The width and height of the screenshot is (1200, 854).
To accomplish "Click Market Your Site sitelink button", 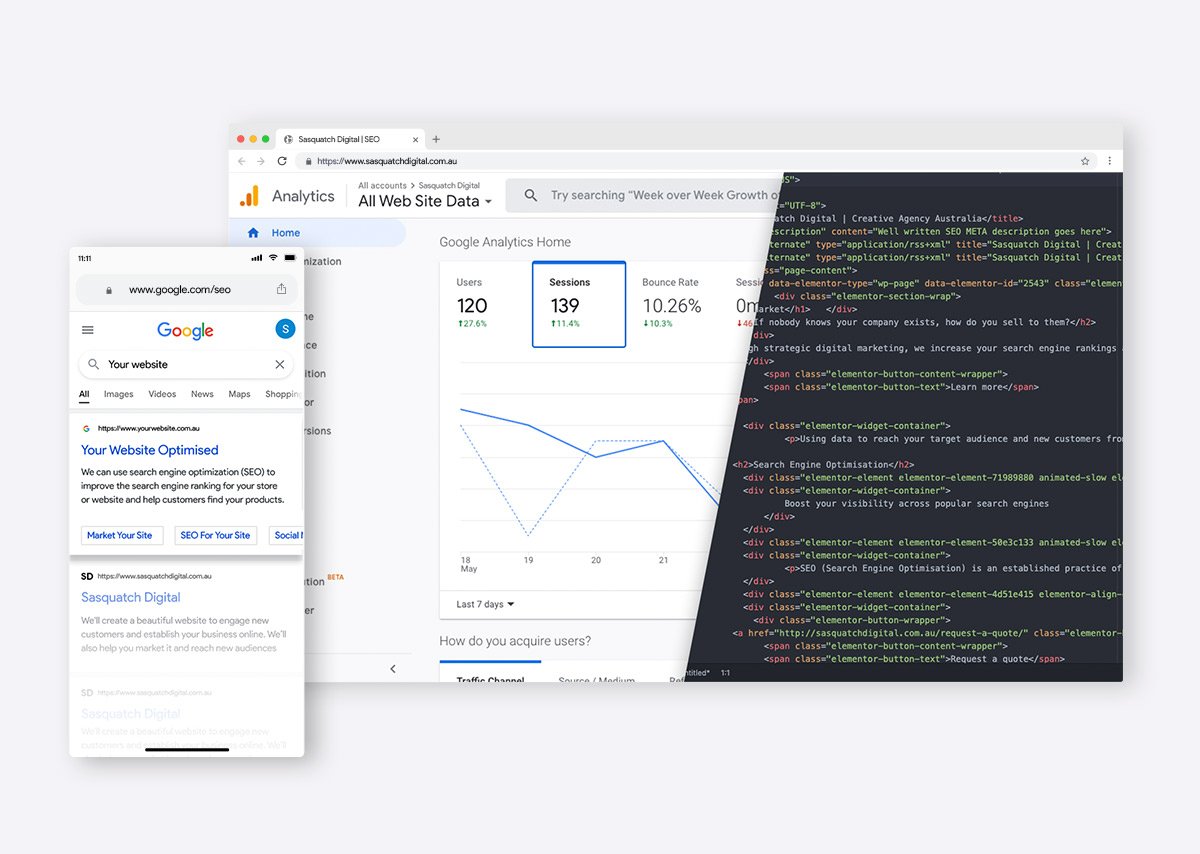I will [122, 535].
